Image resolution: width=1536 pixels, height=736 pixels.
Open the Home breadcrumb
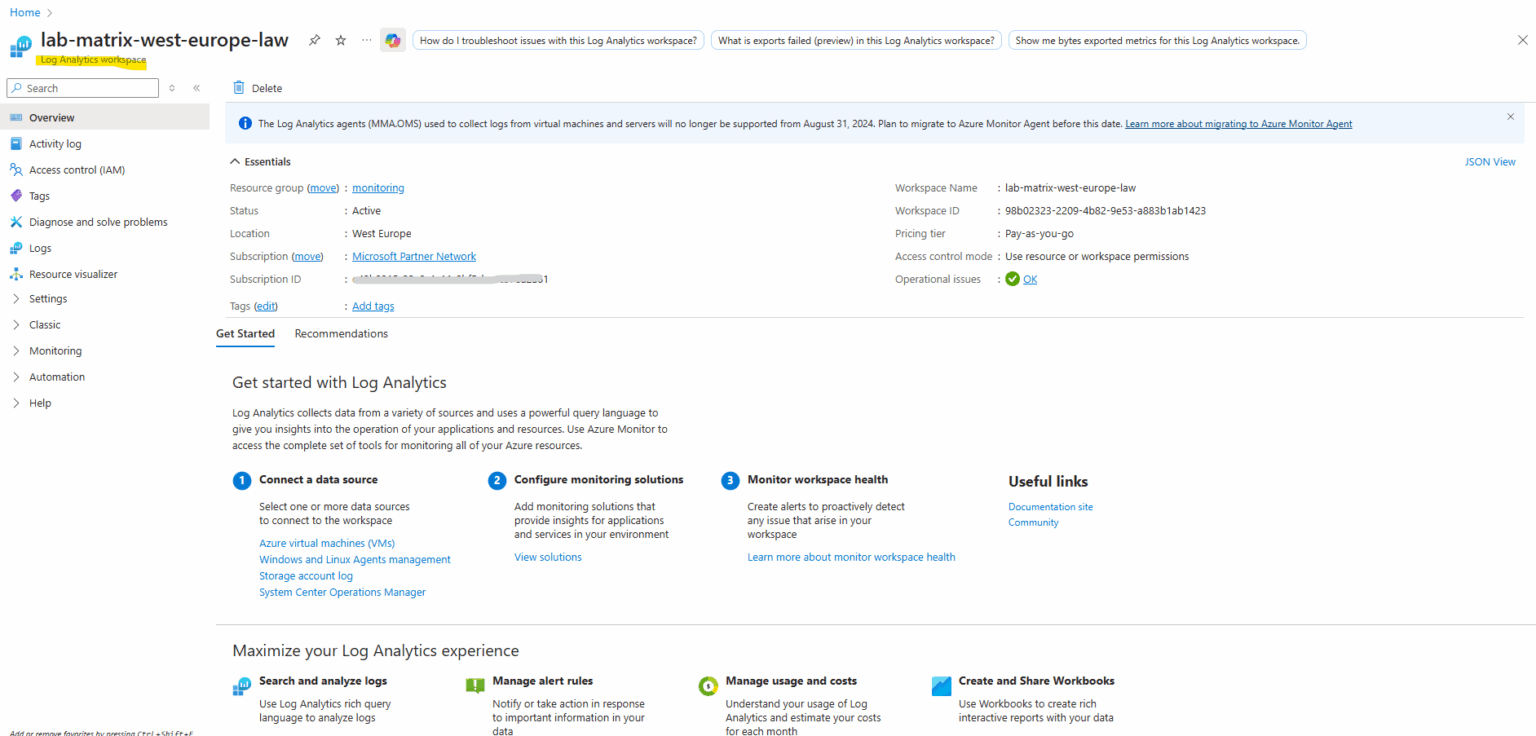click(x=25, y=12)
